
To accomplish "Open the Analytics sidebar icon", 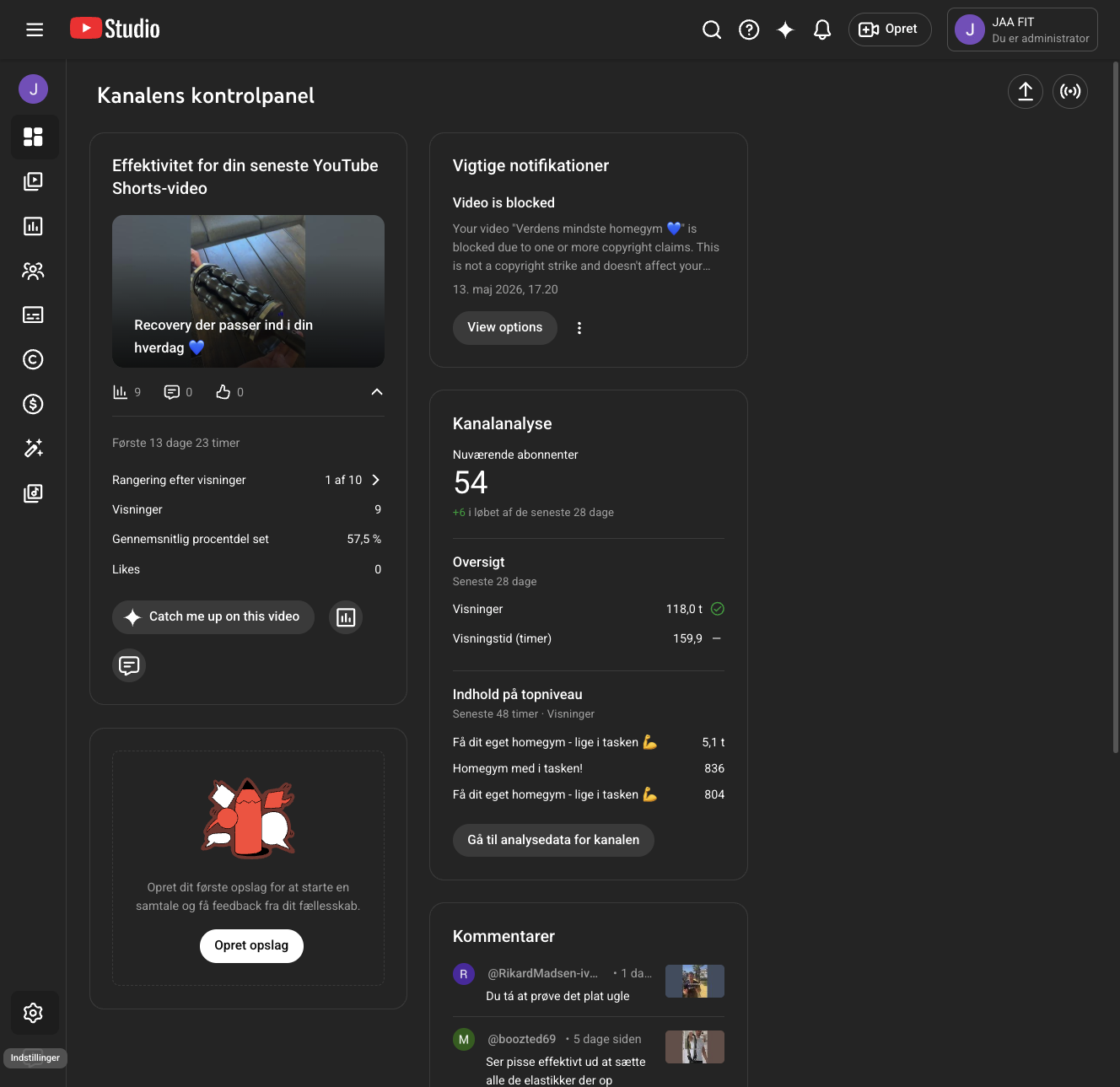I will (34, 226).
